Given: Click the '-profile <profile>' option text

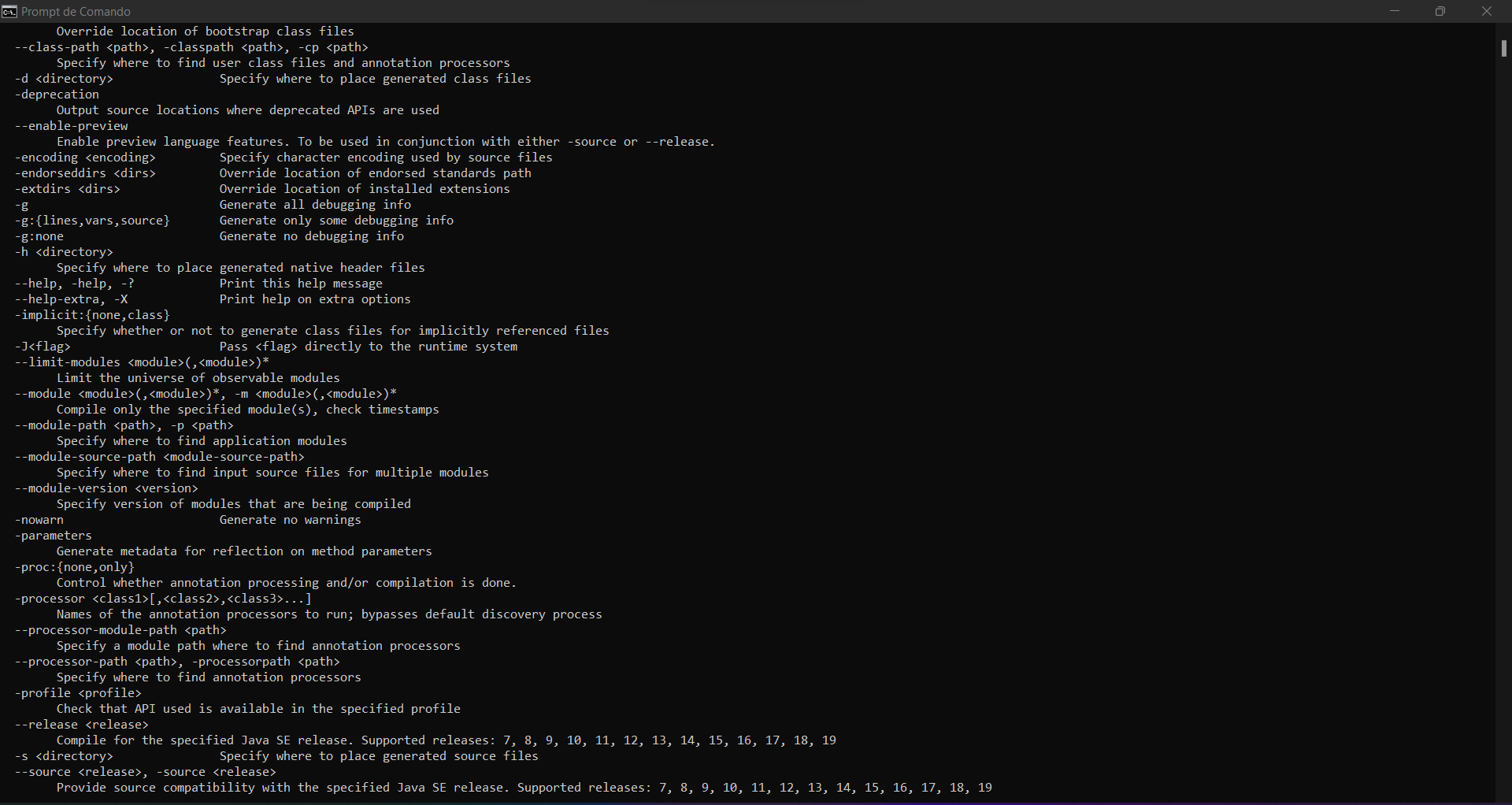Looking at the screenshot, I should (78, 693).
